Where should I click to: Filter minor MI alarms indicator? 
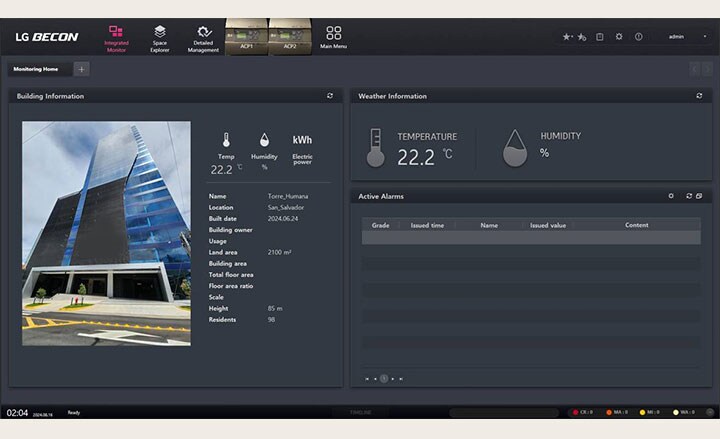click(649, 412)
